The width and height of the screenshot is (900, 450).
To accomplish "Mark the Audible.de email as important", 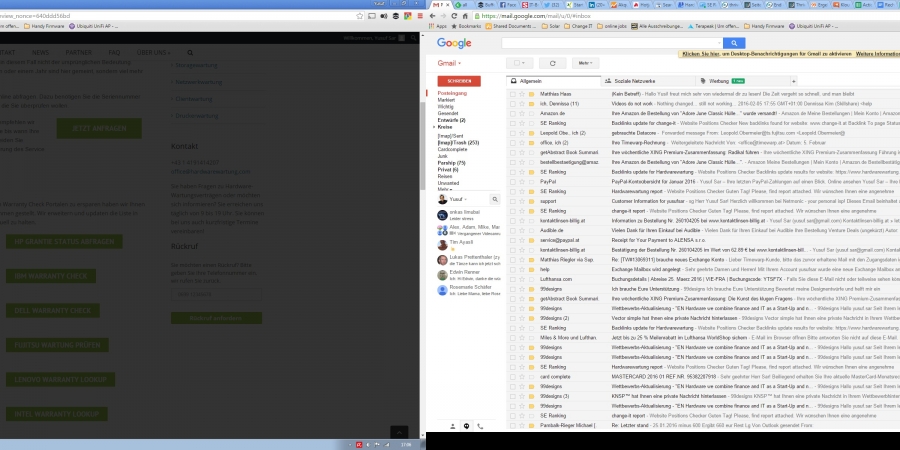I will click(x=532, y=230).
